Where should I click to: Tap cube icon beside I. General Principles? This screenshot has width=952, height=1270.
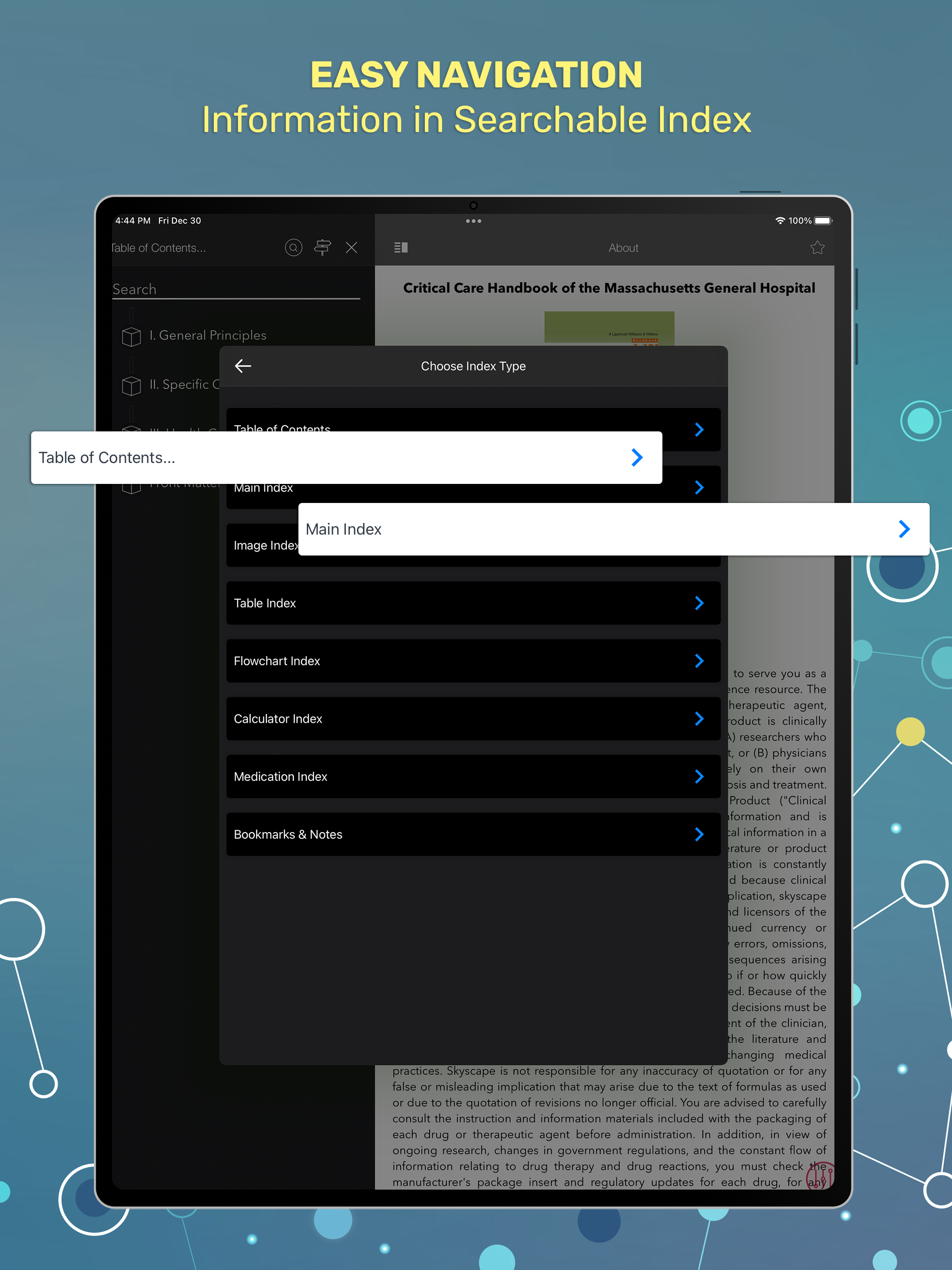(x=132, y=336)
